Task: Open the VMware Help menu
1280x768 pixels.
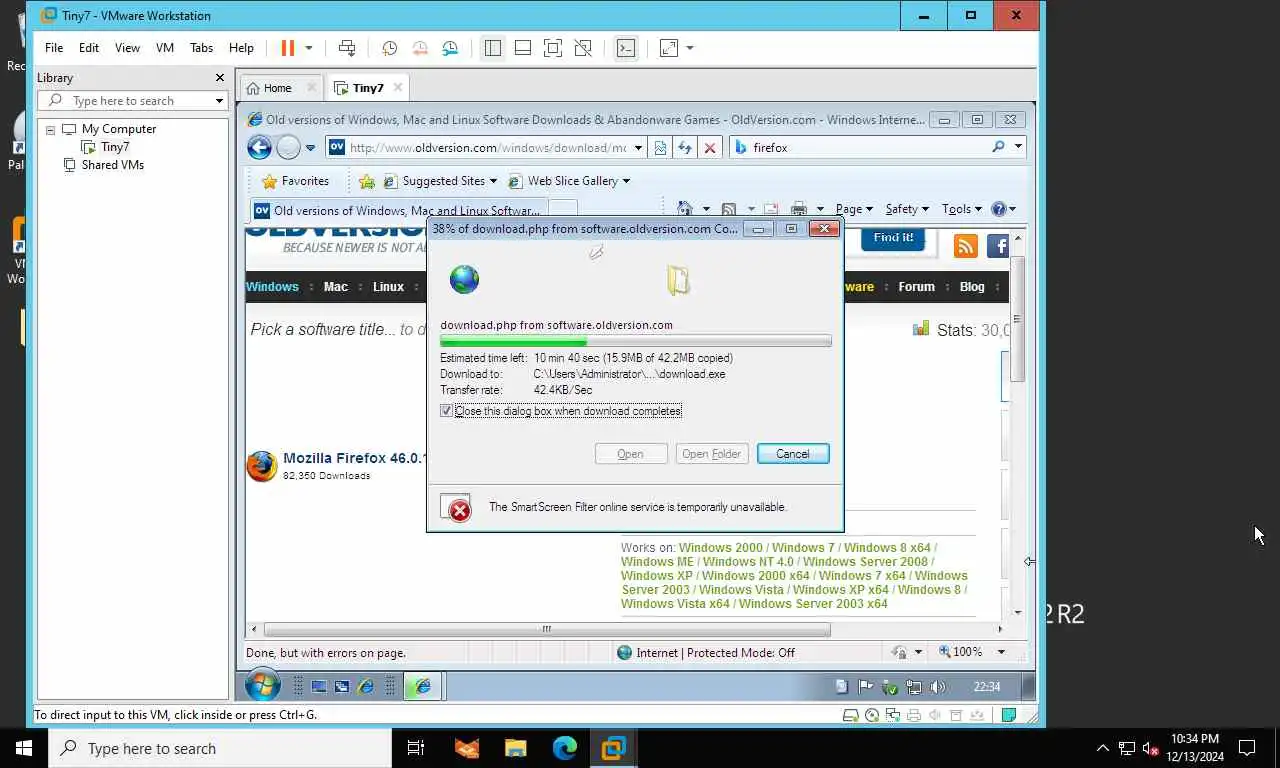Action: 241,48
